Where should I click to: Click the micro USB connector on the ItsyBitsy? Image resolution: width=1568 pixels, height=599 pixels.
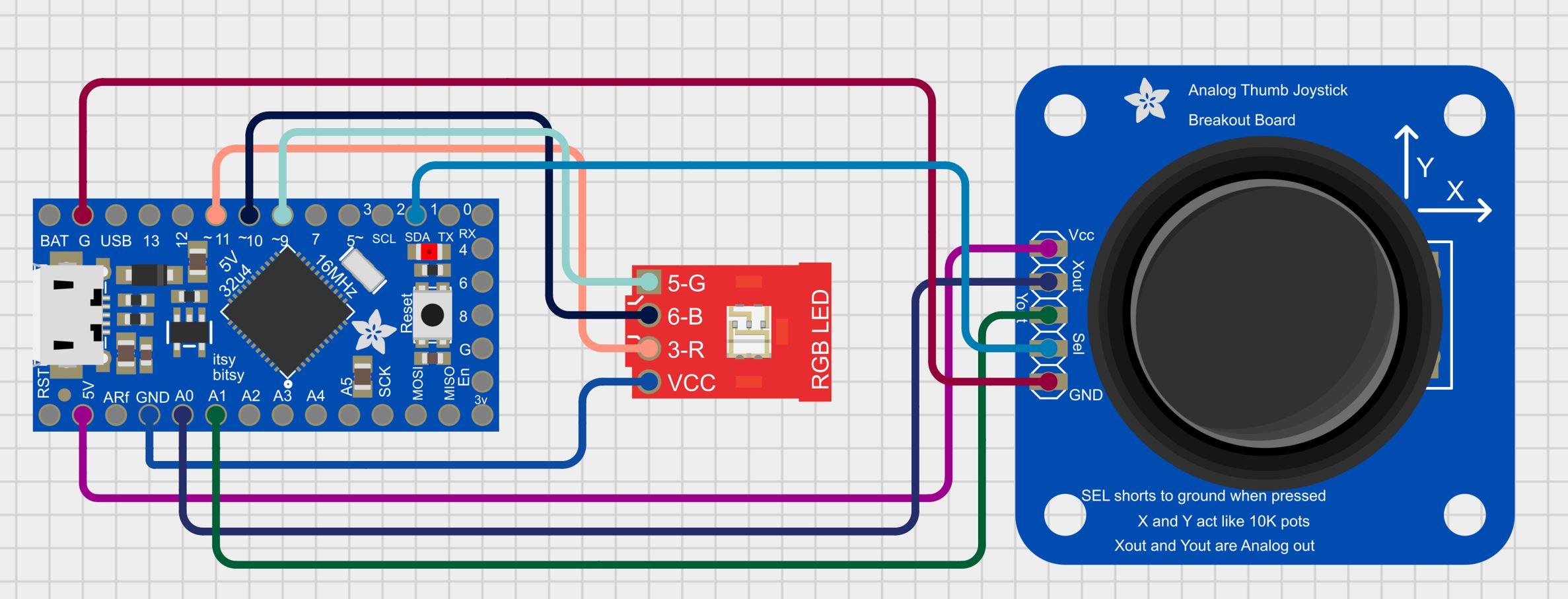pyautogui.click(x=69, y=314)
